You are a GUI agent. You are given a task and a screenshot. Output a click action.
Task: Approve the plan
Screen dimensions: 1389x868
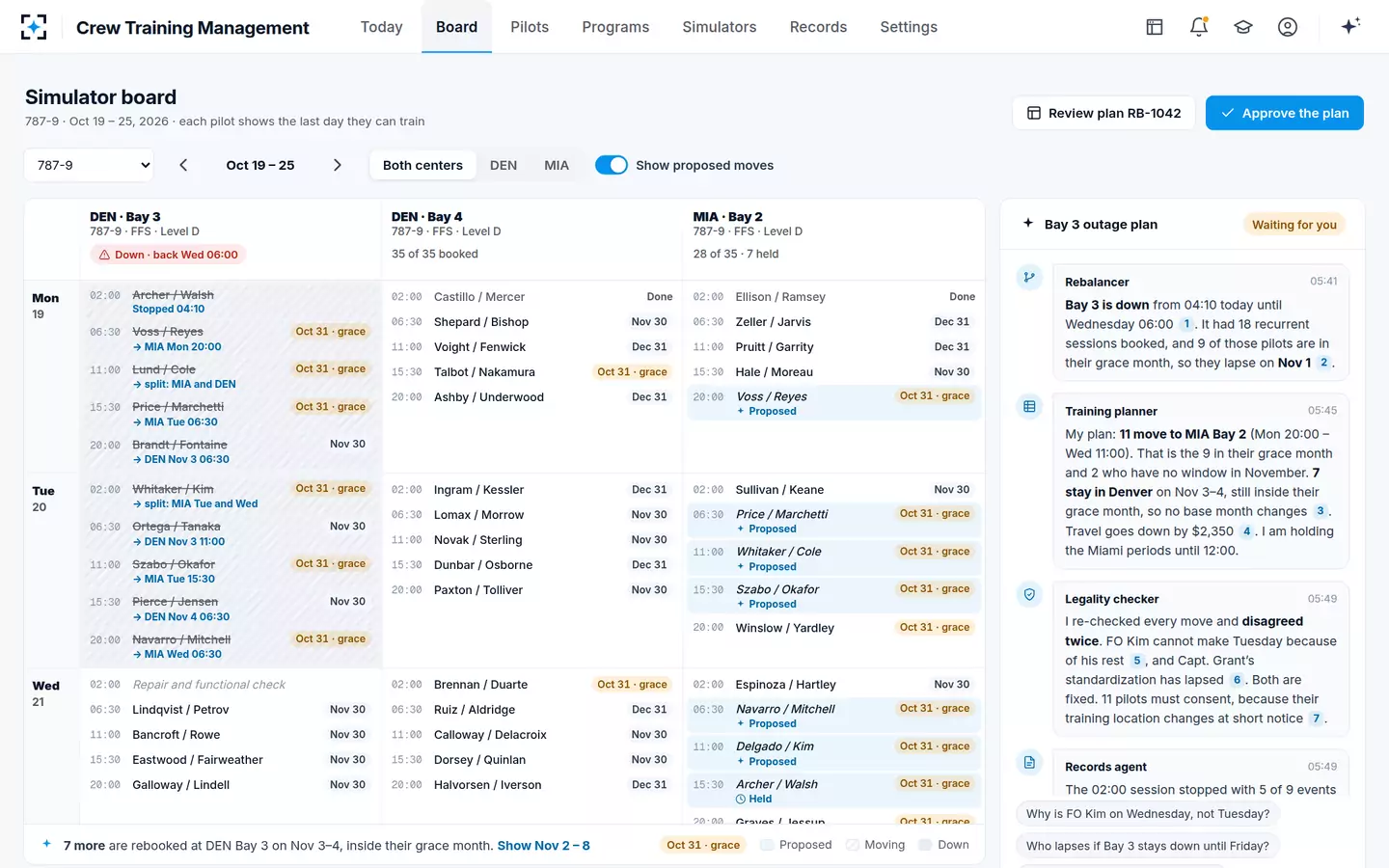click(1285, 113)
